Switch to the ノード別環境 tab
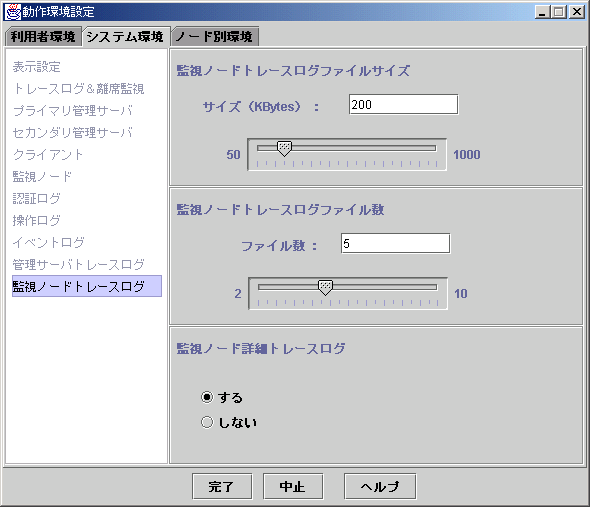The image size is (590, 508). [215, 37]
